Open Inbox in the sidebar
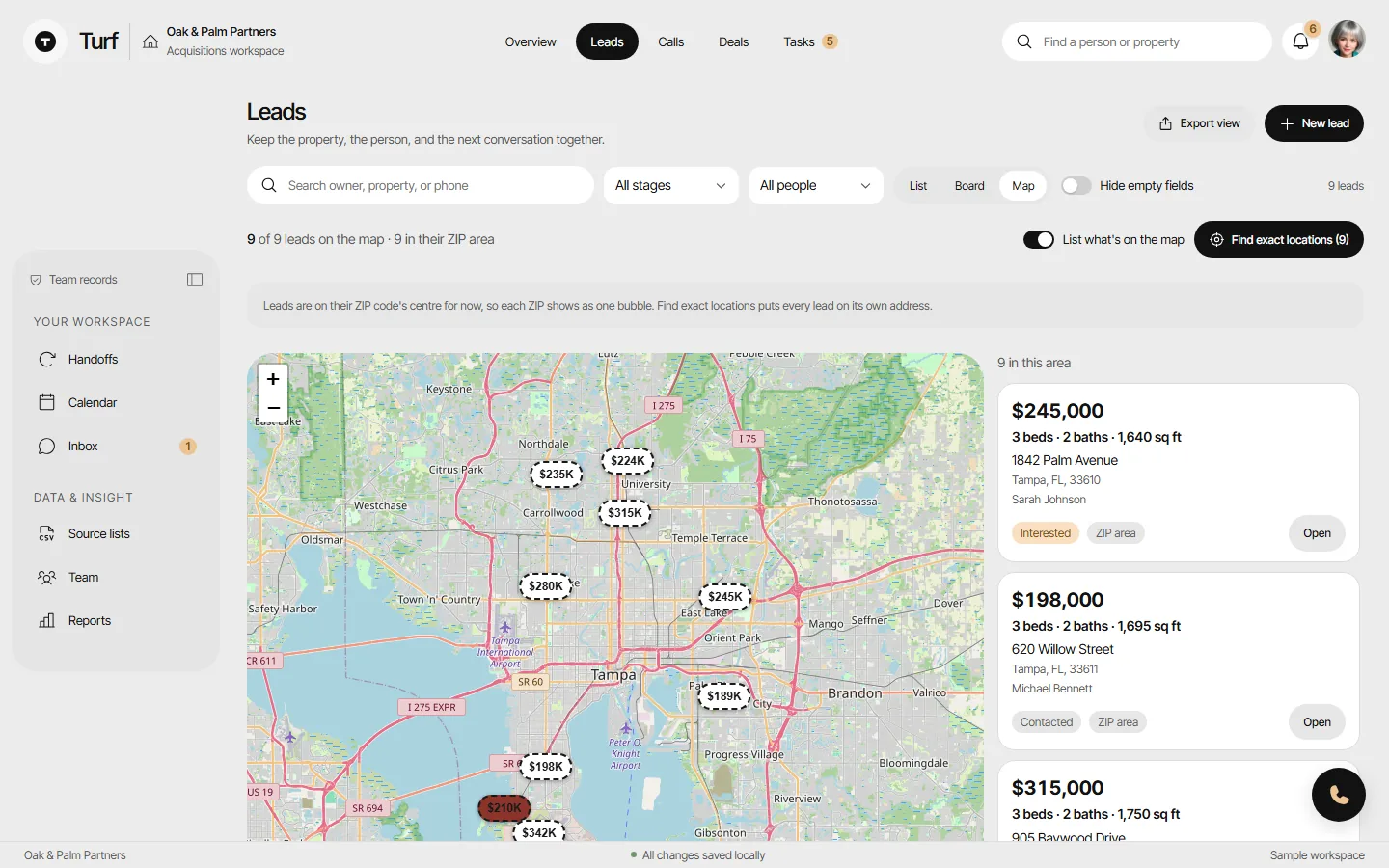 coord(116,447)
